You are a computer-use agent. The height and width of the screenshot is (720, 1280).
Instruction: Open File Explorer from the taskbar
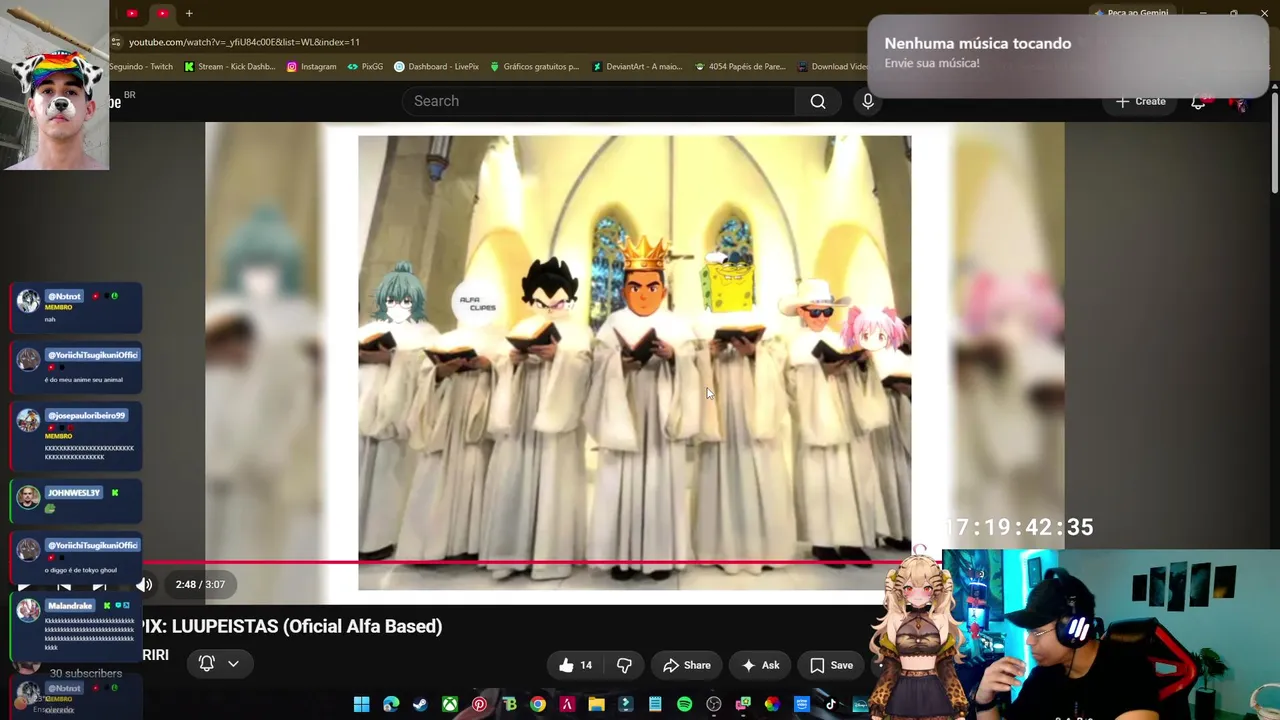coord(596,704)
